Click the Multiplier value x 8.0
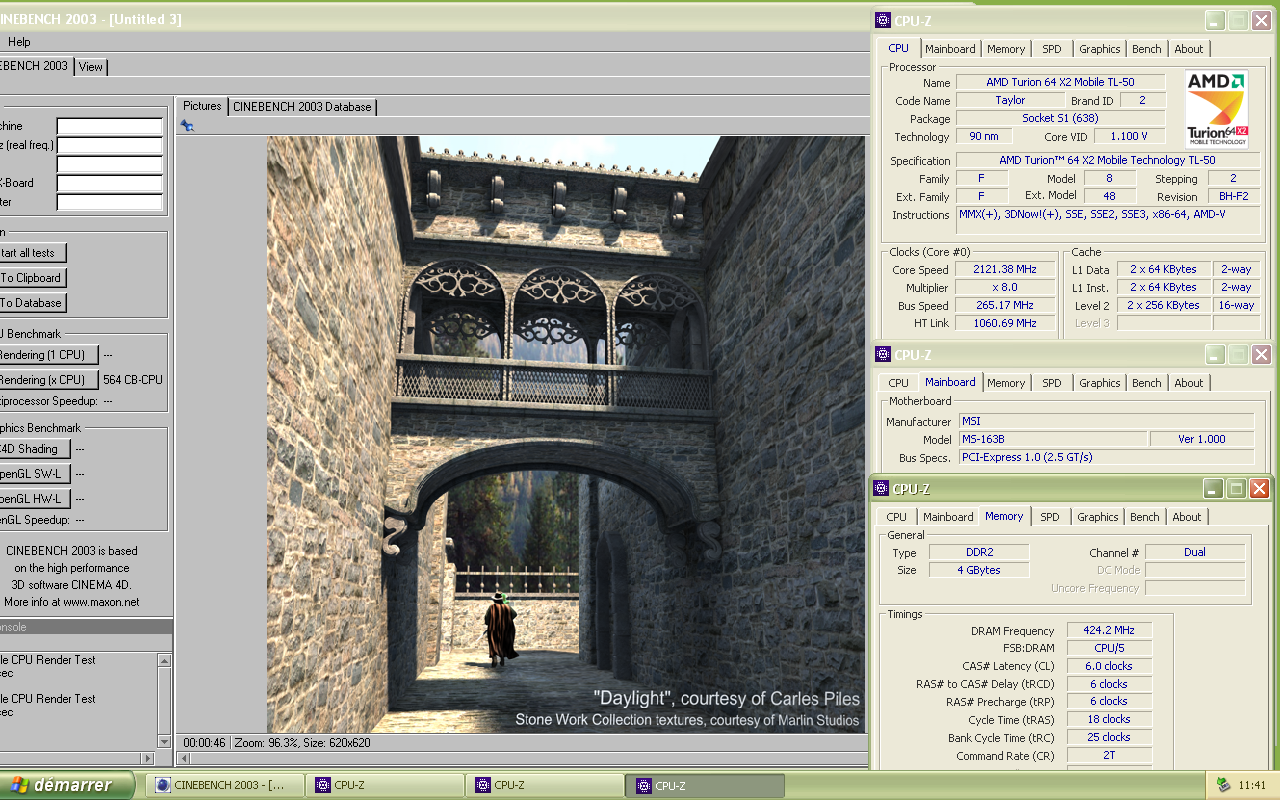The height and width of the screenshot is (800, 1280). tap(1005, 288)
